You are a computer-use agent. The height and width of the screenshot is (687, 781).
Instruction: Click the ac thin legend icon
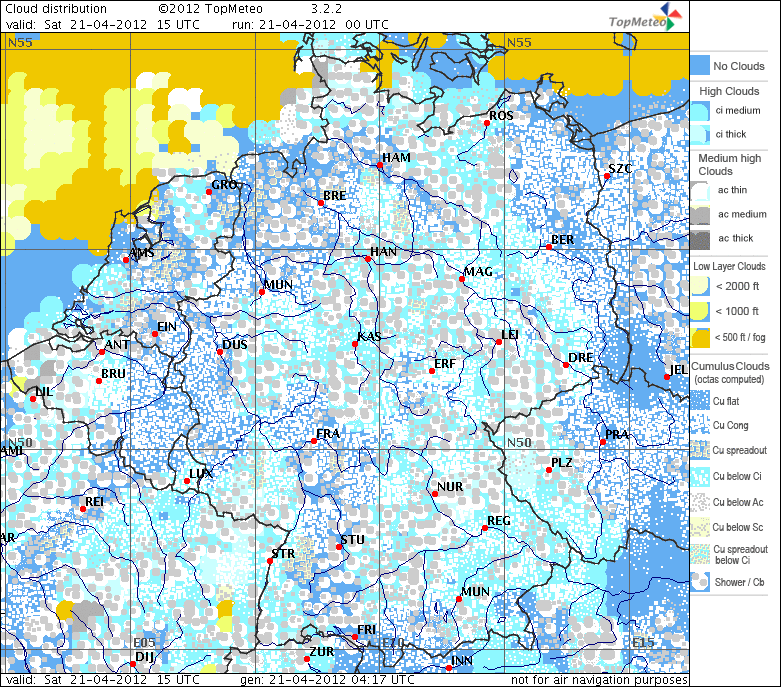pyautogui.click(x=700, y=191)
